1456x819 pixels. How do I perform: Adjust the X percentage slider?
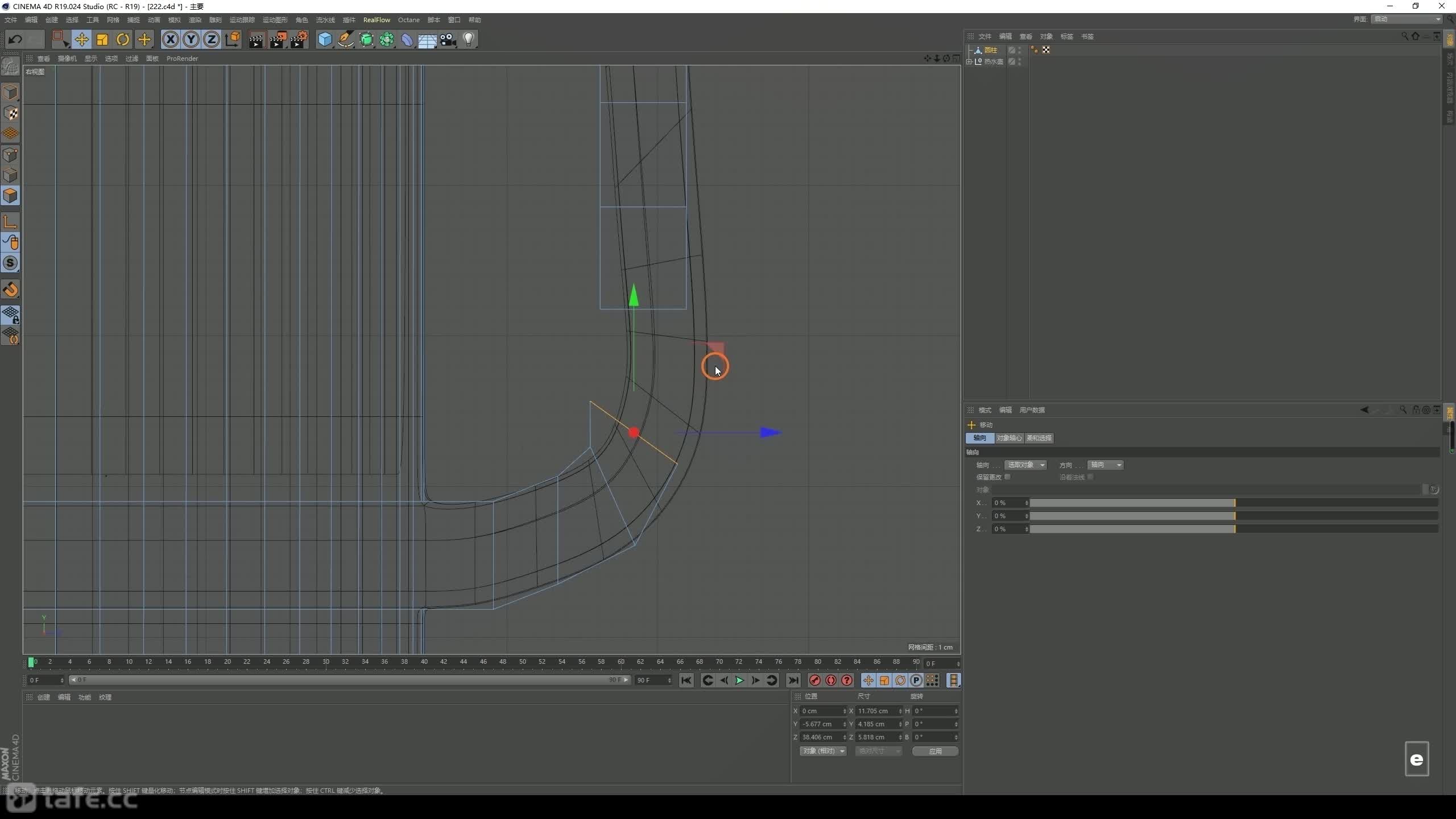tap(1234, 503)
